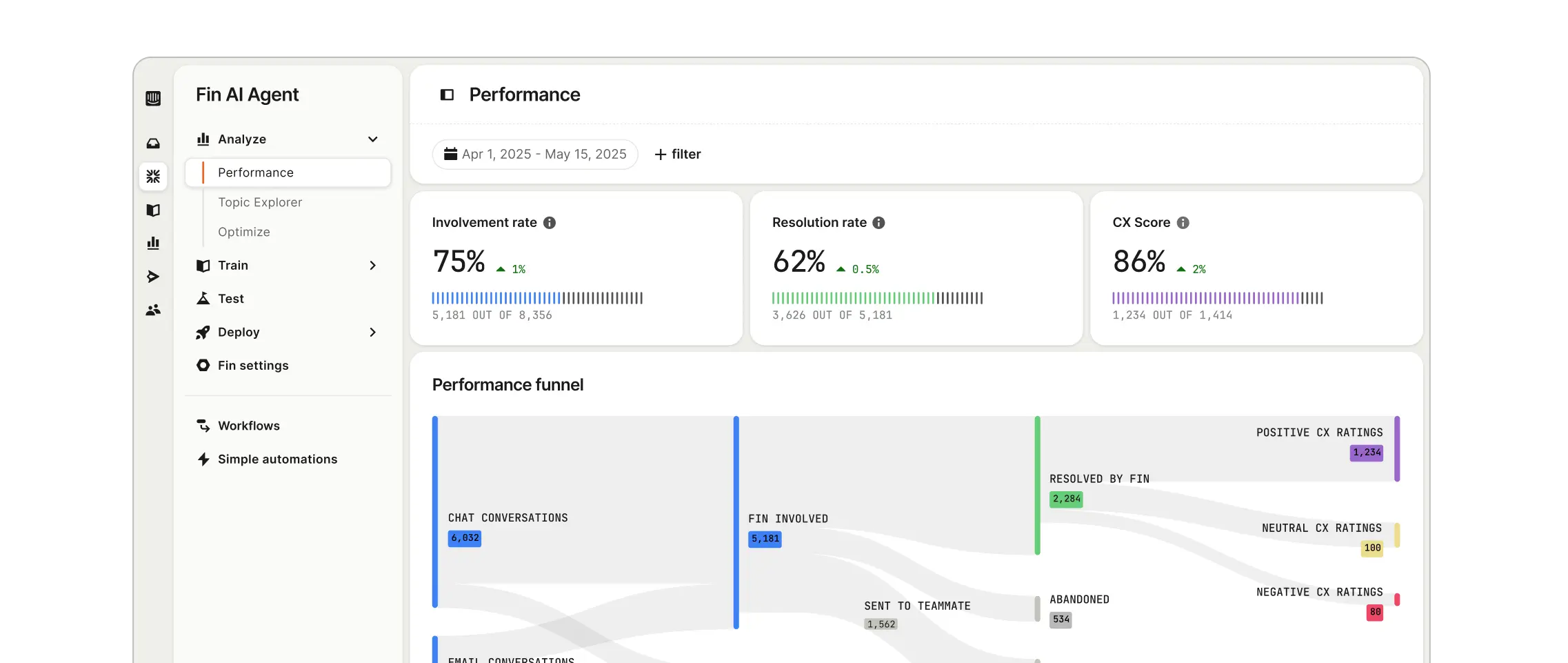Select Optimize under Analyze
The image size is (1568, 663).
[x=244, y=232]
